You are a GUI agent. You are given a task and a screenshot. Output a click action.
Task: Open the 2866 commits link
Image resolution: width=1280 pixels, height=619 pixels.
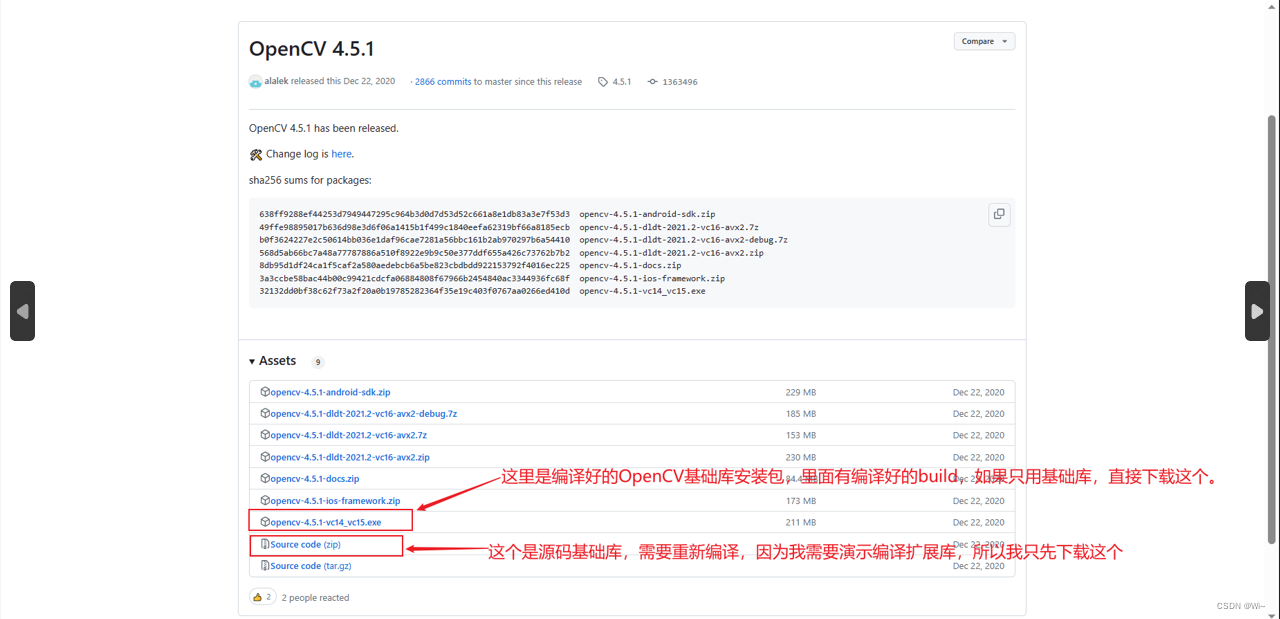(443, 82)
